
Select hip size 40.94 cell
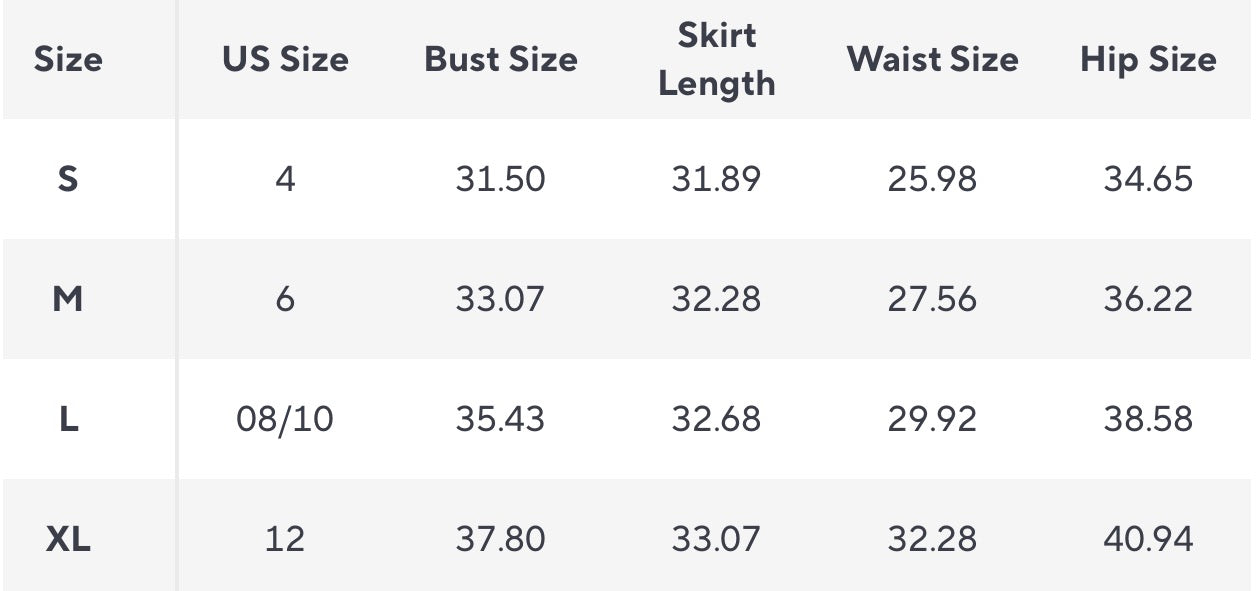1148,540
